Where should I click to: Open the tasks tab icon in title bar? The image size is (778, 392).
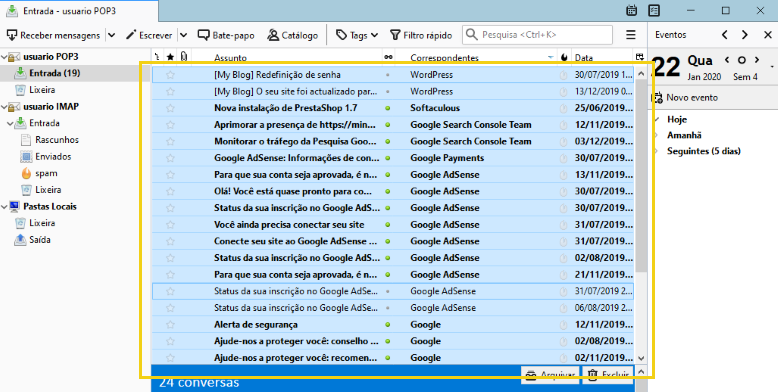[653, 10]
